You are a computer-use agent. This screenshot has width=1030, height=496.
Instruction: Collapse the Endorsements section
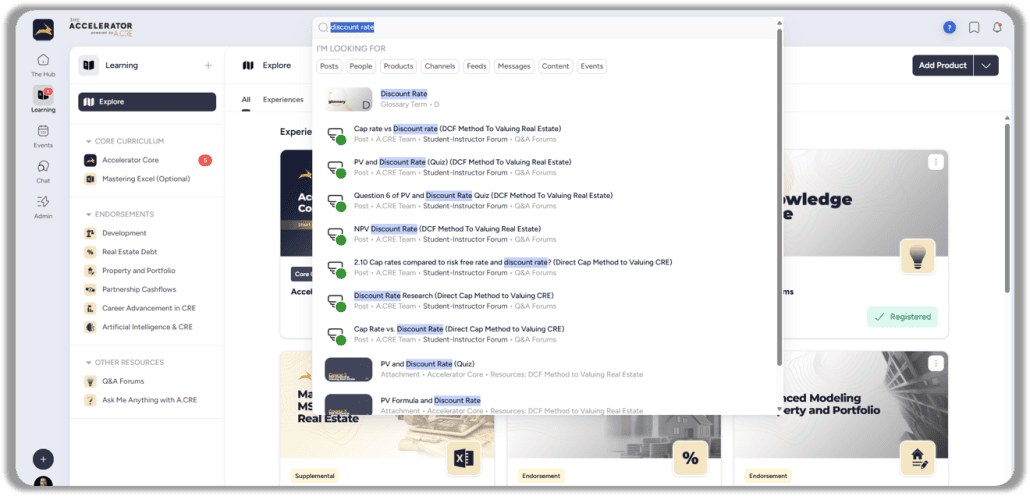point(88,214)
